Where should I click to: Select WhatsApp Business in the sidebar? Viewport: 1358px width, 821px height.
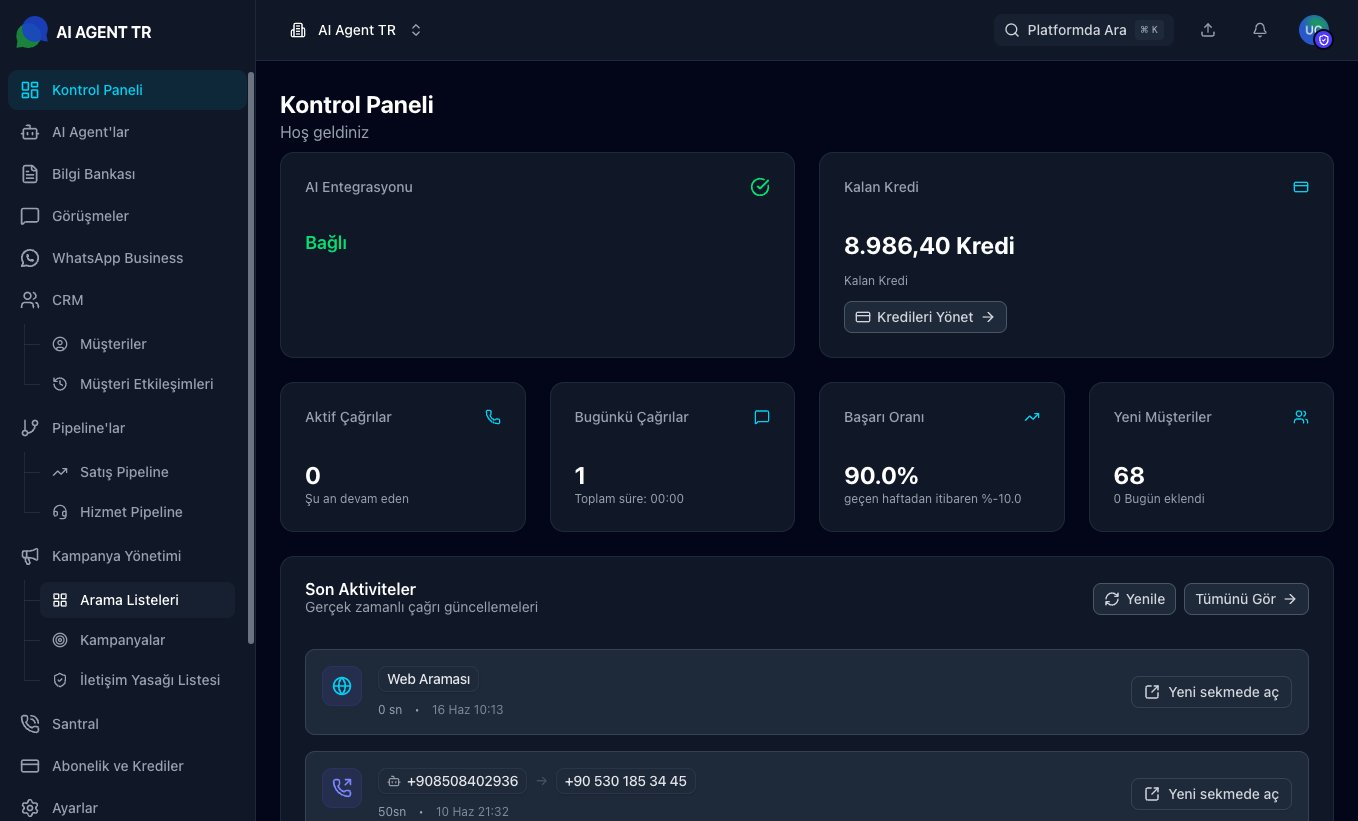coord(127,258)
